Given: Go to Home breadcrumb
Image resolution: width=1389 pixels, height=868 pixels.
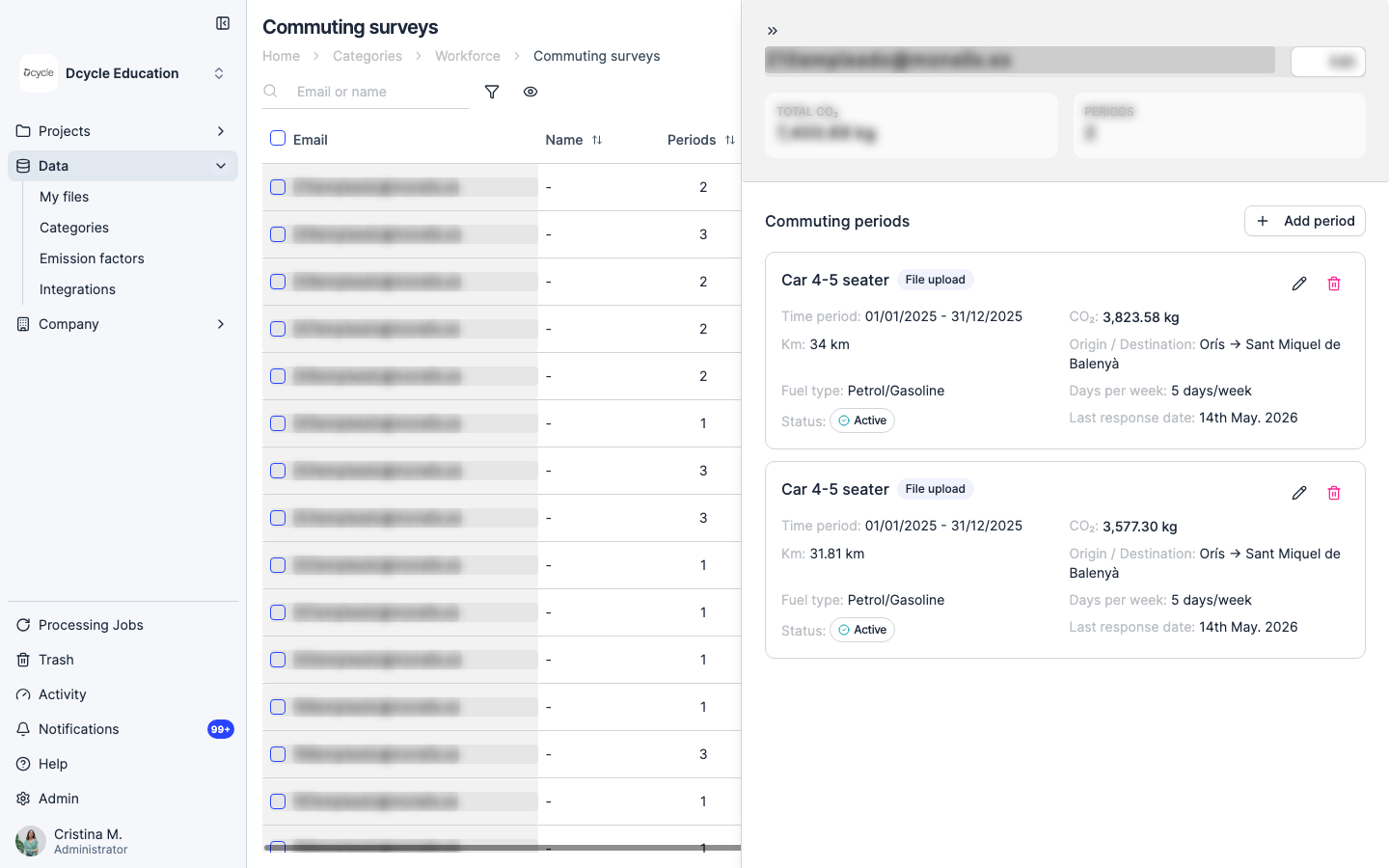Looking at the screenshot, I should 281,56.
